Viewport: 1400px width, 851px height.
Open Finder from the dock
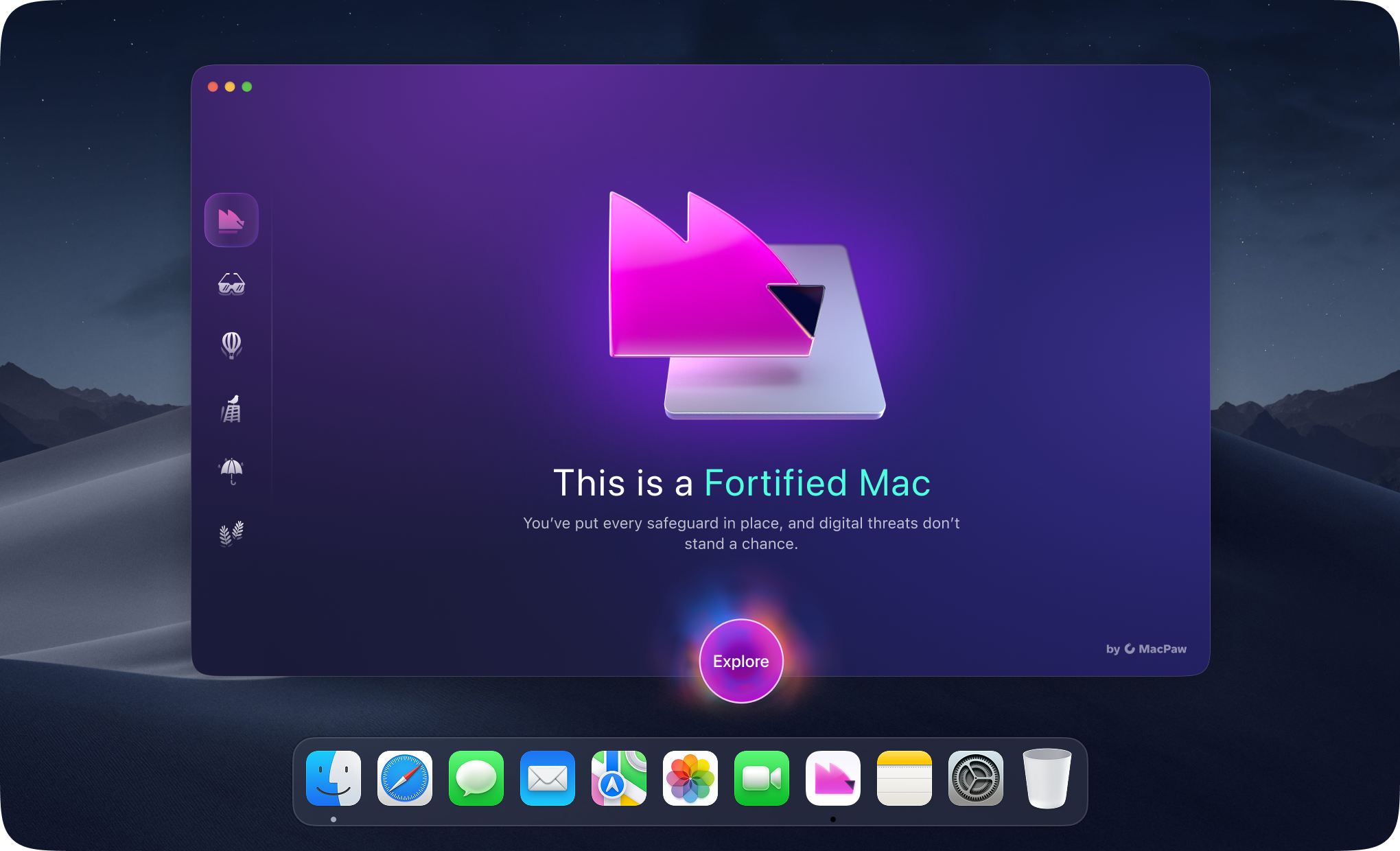pos(334,778)
